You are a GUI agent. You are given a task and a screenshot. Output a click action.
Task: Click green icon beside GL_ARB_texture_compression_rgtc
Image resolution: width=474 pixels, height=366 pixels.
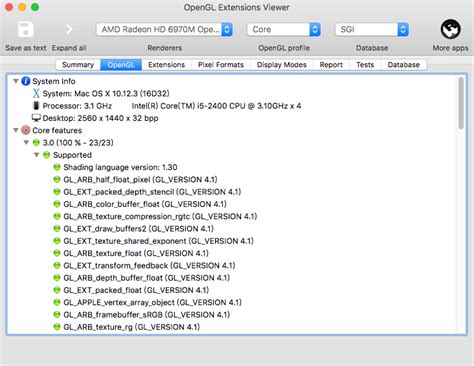(x=57, y=216)
